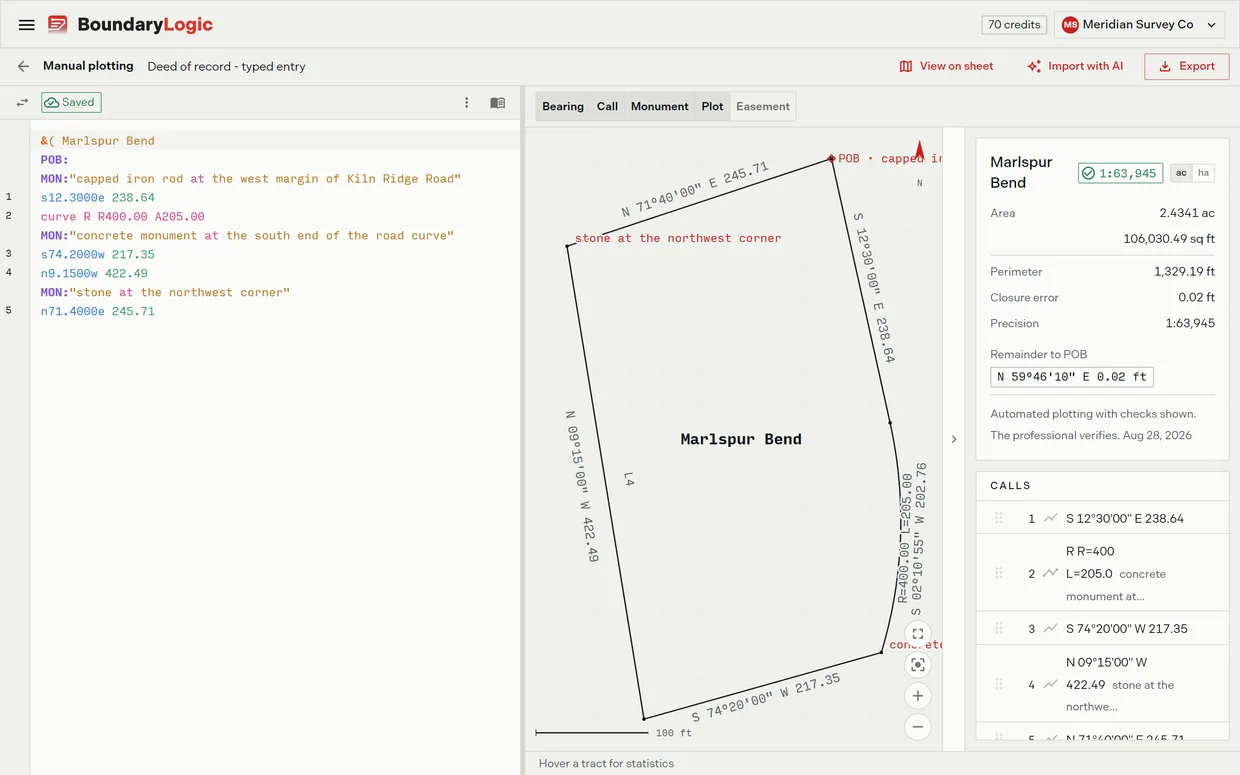Click the line type icon of call 1

[1050, 518]
